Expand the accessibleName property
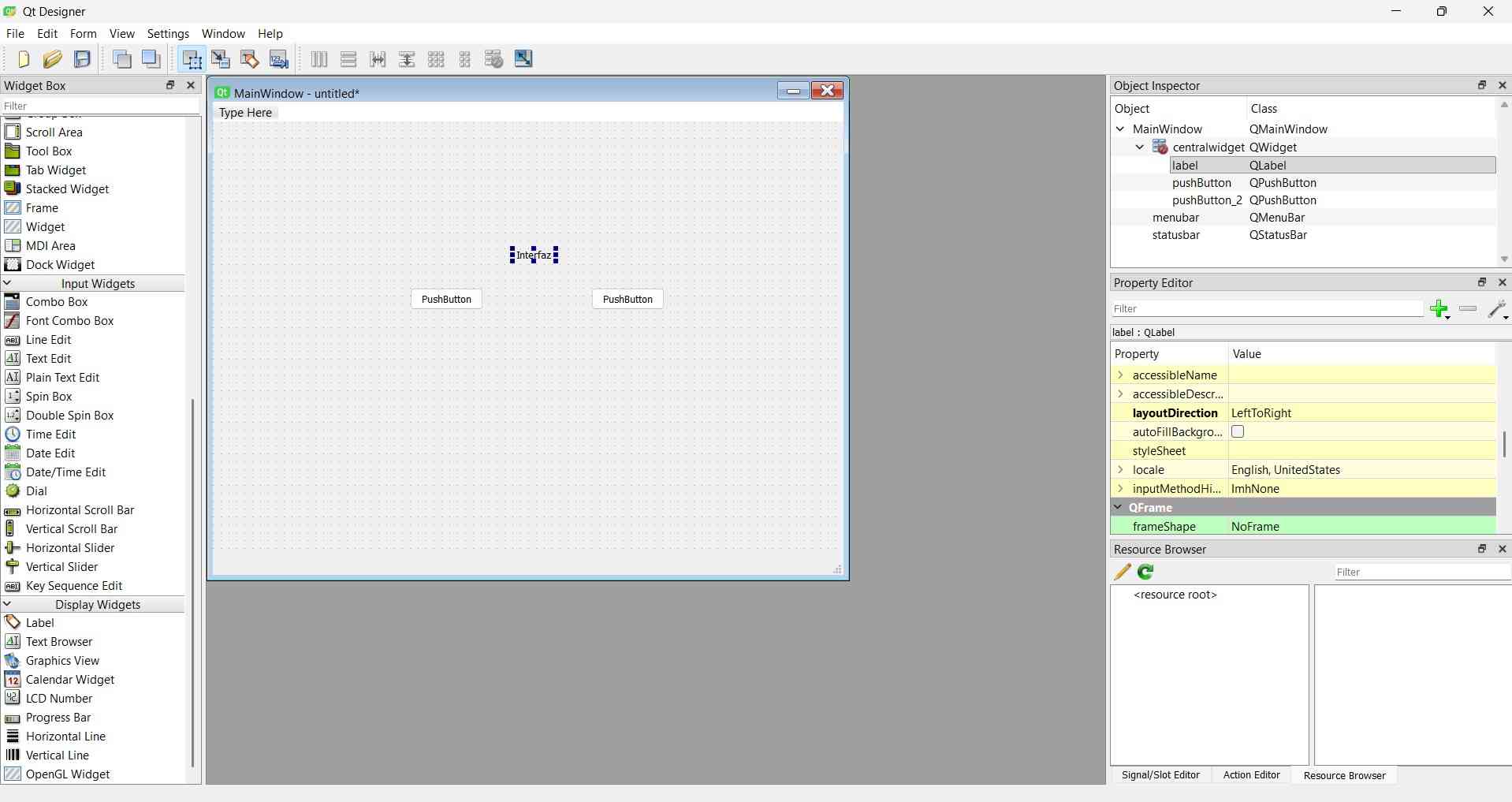 [1120, 375]
